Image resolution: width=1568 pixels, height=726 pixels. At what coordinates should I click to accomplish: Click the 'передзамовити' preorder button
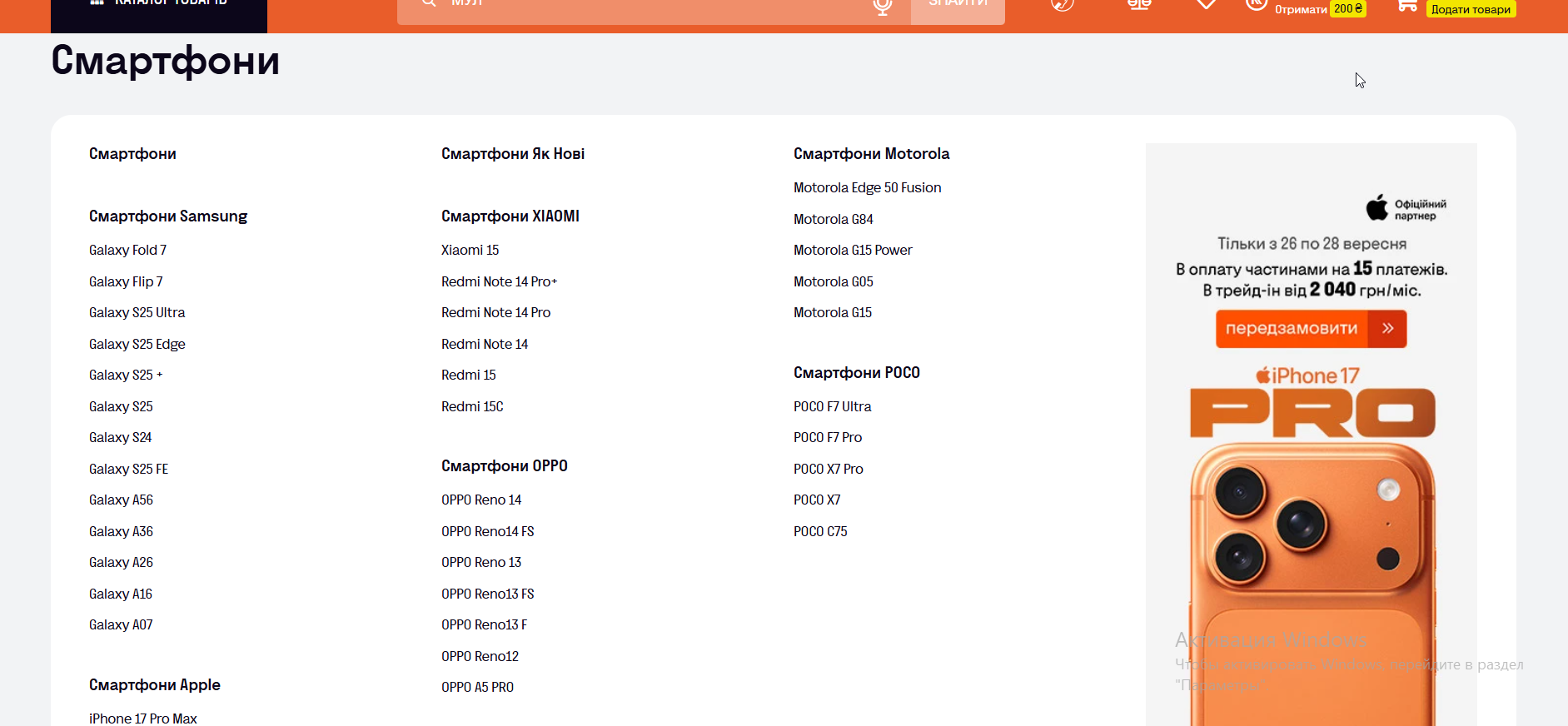click(1311, 328)
